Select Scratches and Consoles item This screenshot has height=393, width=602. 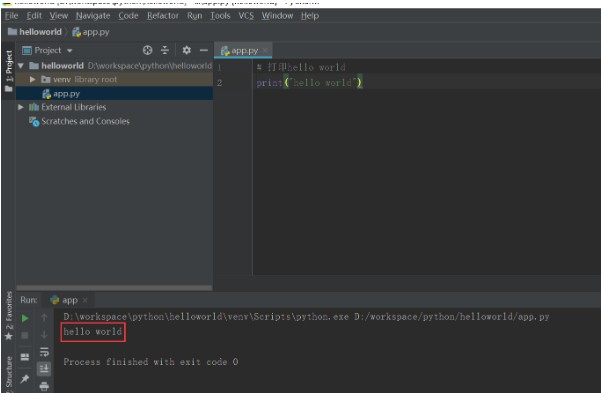click(x=79, y=121)
